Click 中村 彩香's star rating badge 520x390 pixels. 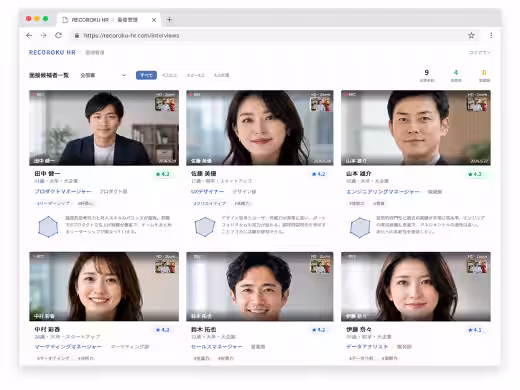point(163,330)
